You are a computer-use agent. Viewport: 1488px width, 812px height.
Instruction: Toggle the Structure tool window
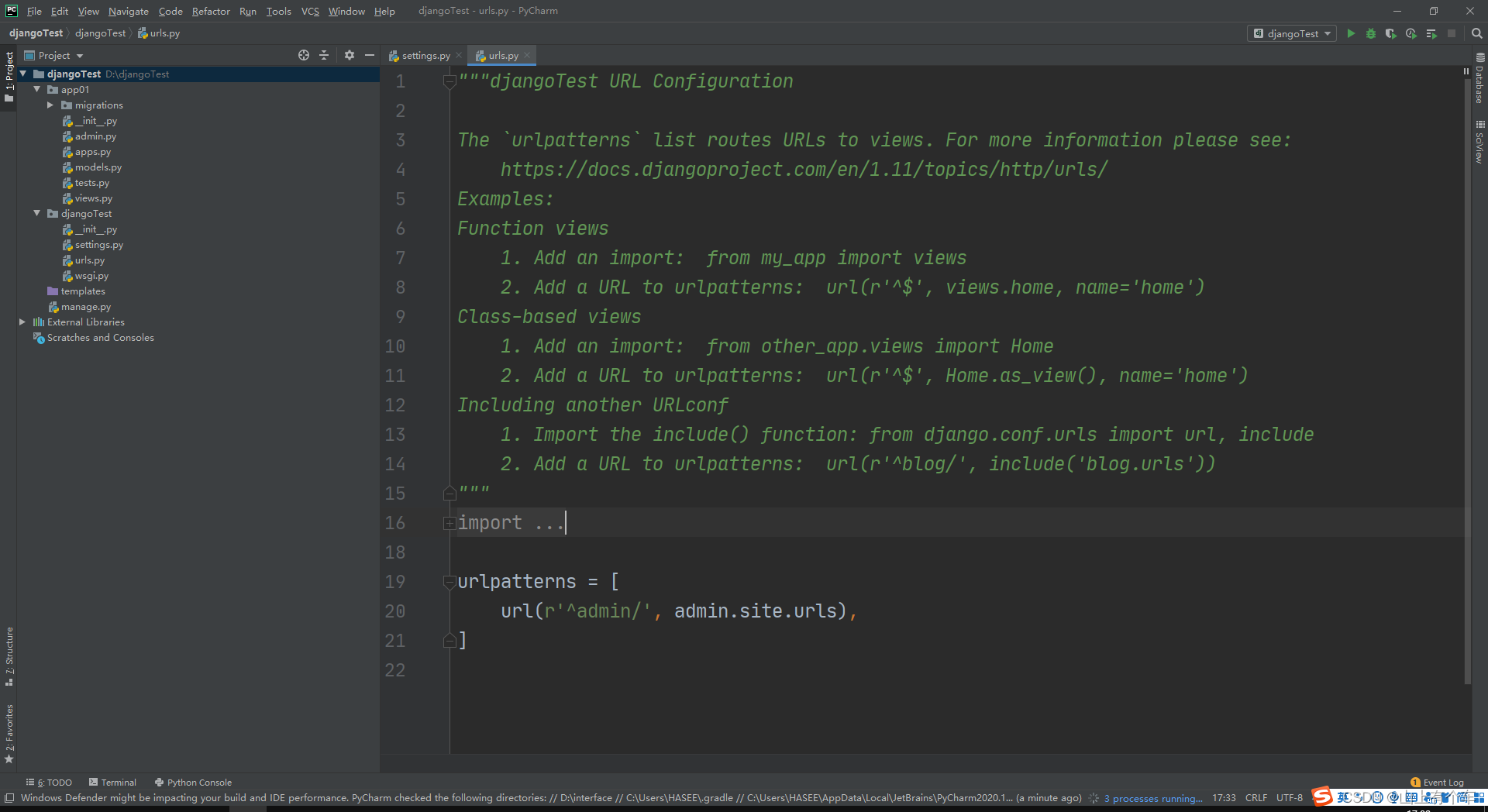(x=9, y=656)
